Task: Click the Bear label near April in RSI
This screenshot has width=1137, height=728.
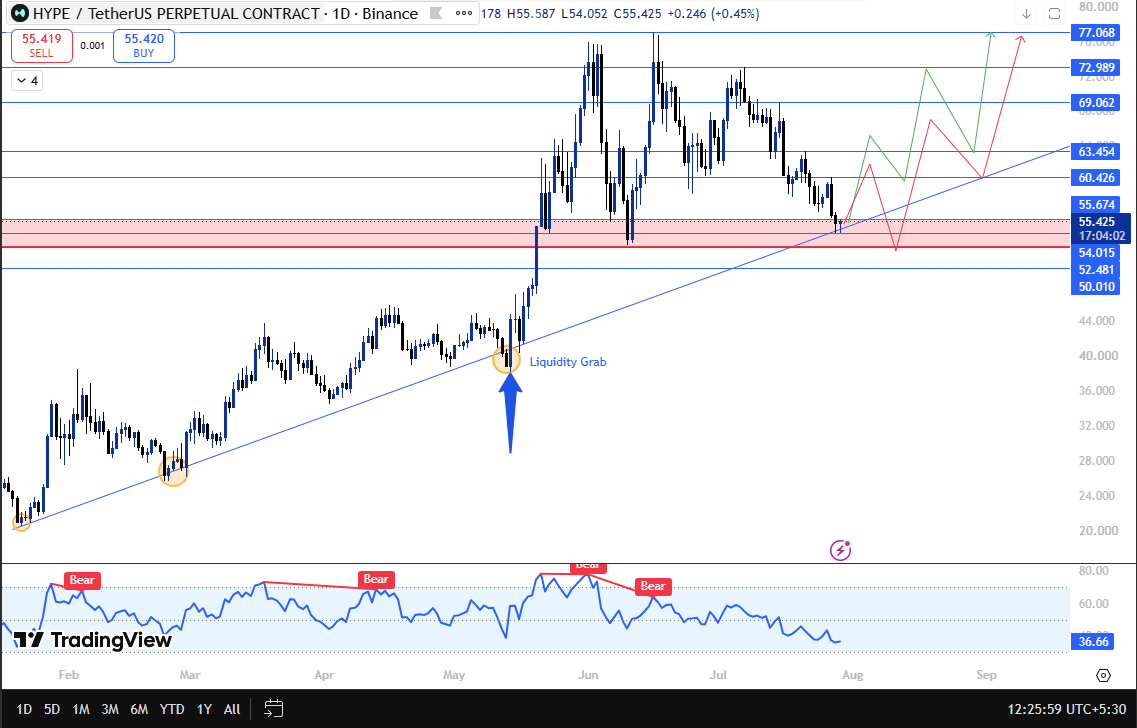Action: tap(376, 579)
